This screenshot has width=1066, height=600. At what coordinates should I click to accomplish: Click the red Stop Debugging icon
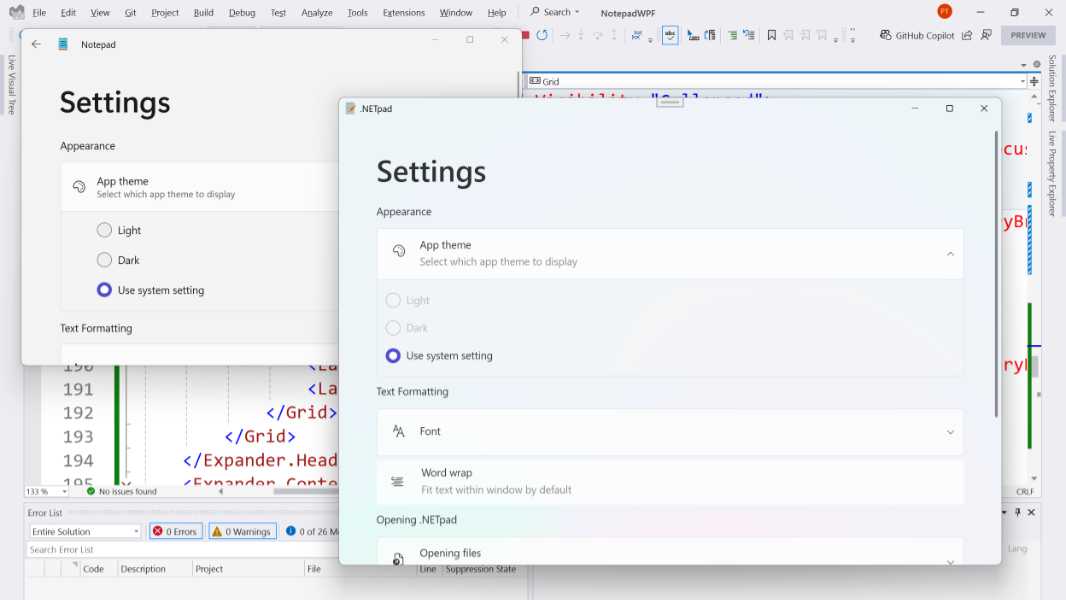tap(524, 34)
